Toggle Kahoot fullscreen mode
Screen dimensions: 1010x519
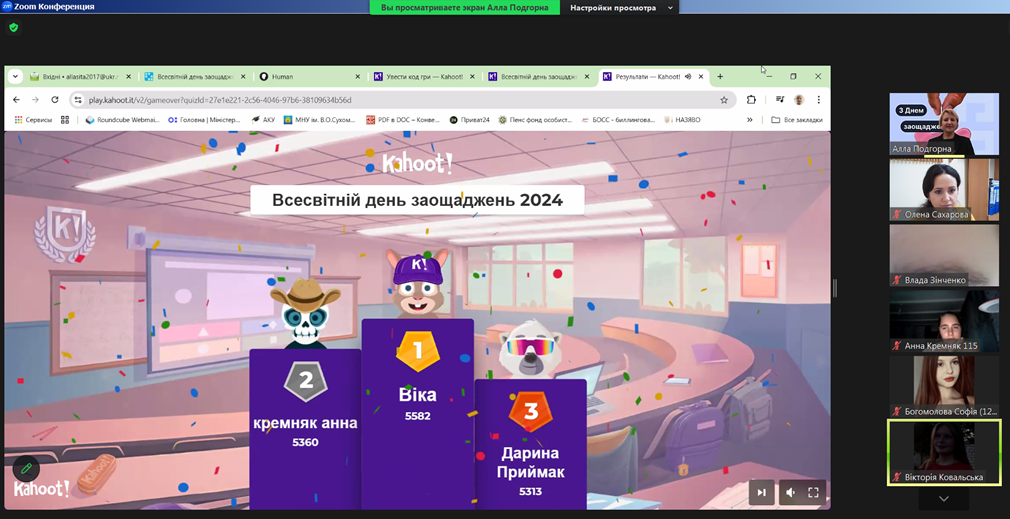click(x=814, y=493)
